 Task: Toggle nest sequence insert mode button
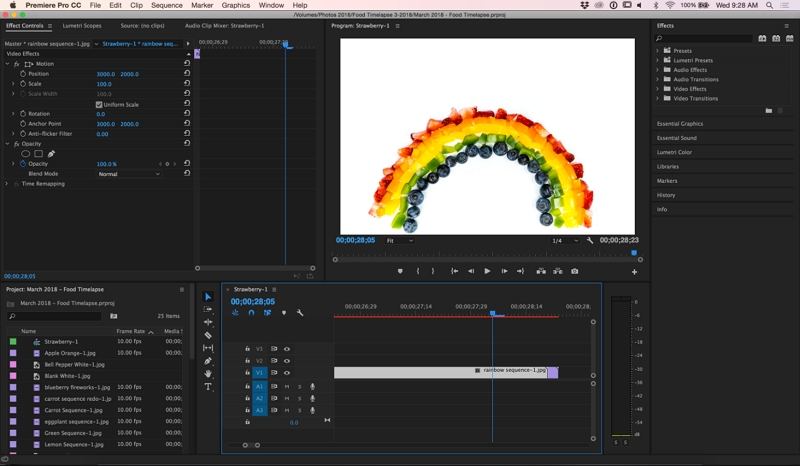(x=235, y=312)
